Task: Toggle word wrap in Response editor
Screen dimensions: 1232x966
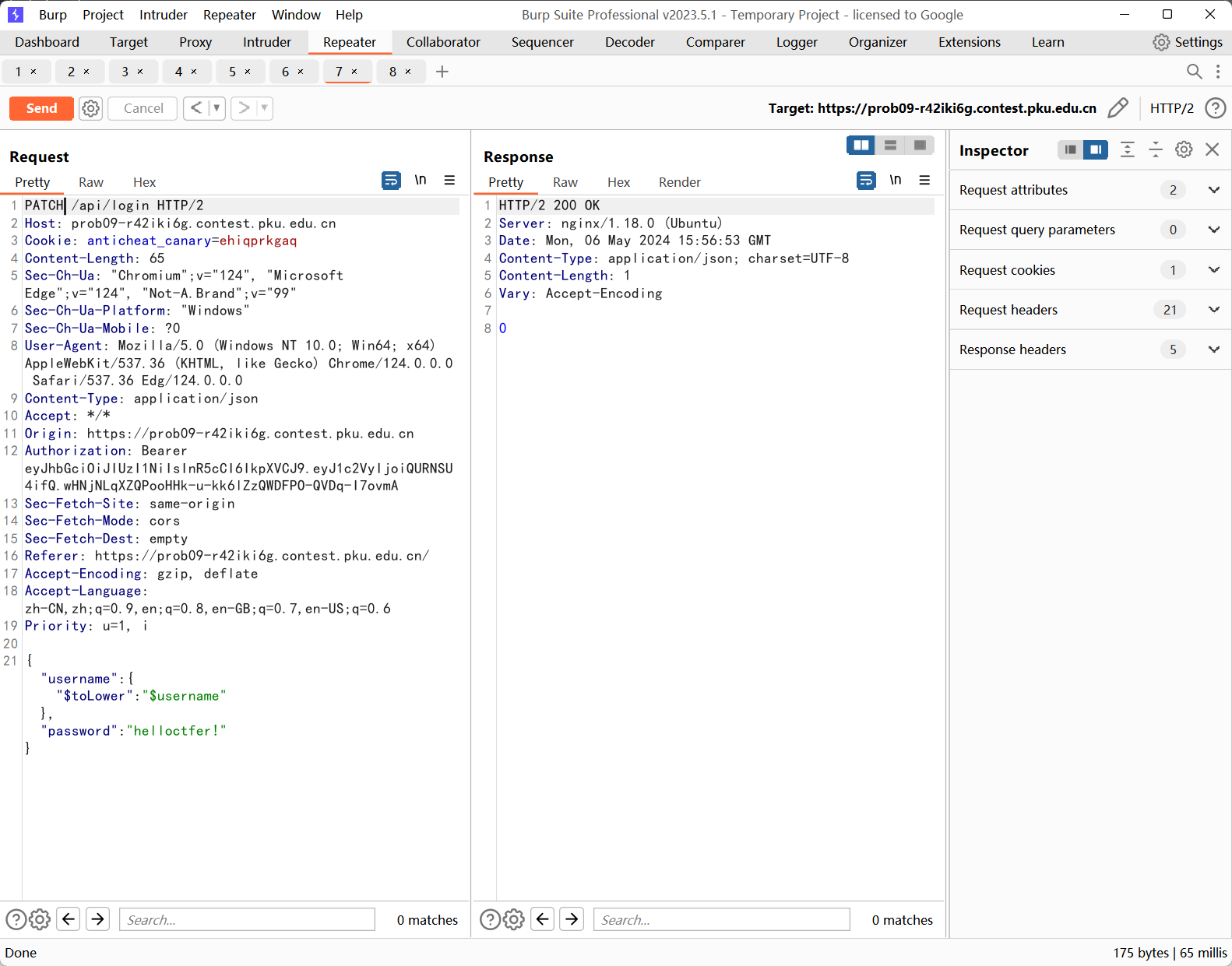Action: tap(866, 181)
